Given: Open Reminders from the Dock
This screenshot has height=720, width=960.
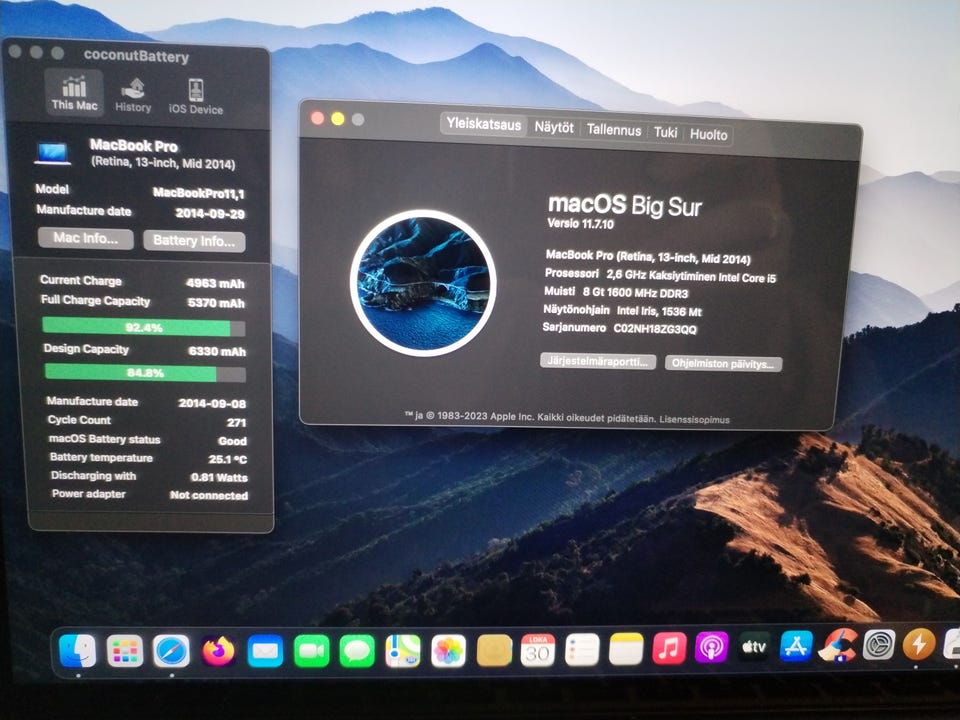Looking at the screenshot, I should [582, 650].
